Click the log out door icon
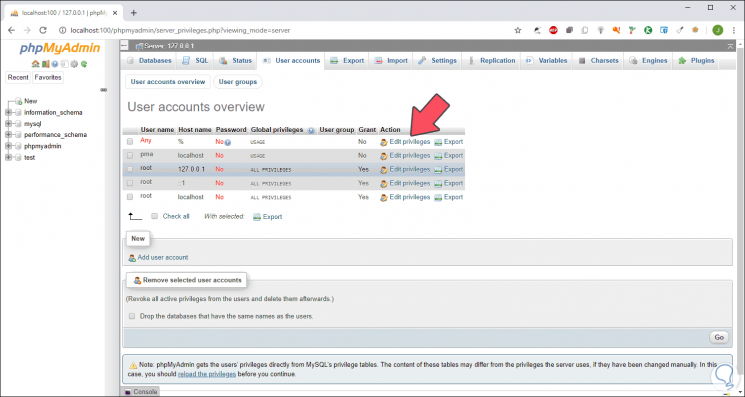Viewport: 745px width, 397px height. (45, 64)
